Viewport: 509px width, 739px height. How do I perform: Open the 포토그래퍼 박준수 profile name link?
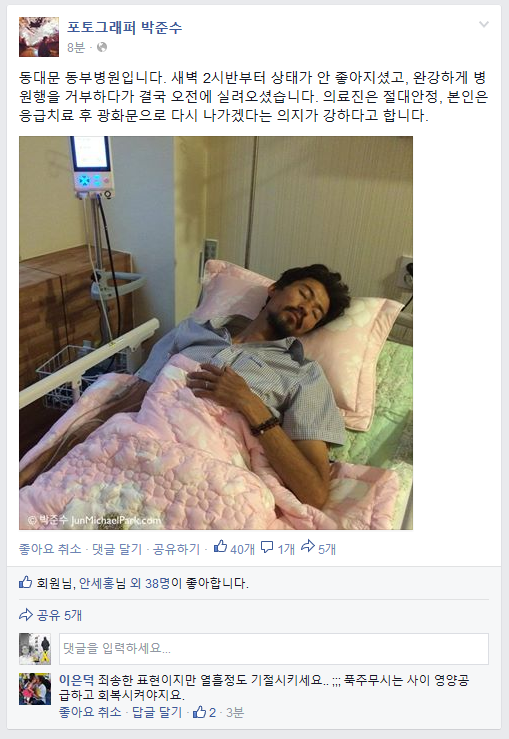124,27
